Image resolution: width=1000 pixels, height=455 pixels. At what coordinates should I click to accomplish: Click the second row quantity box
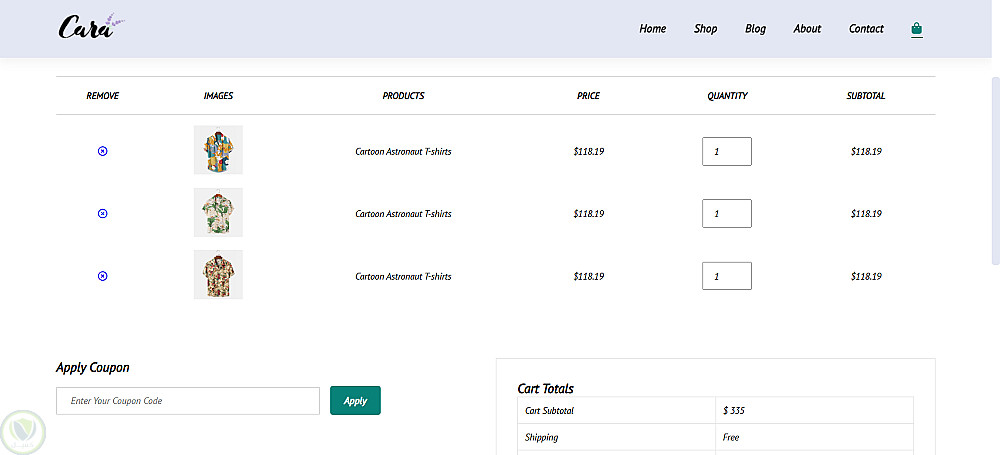[x=726, y=214]
